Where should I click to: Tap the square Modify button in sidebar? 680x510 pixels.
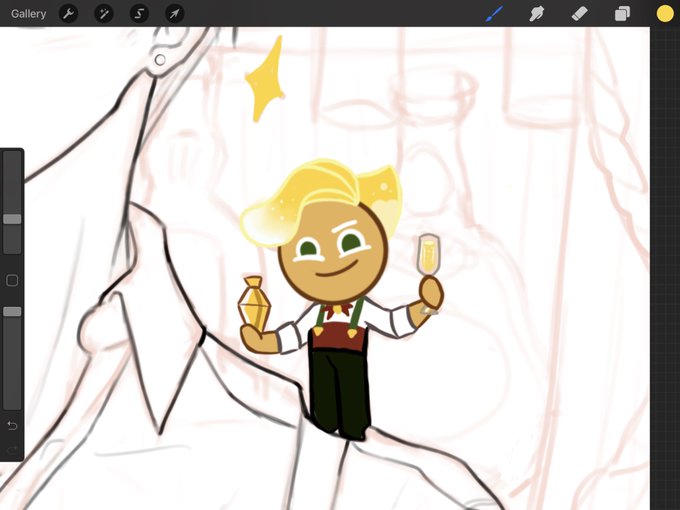[12, 281]
